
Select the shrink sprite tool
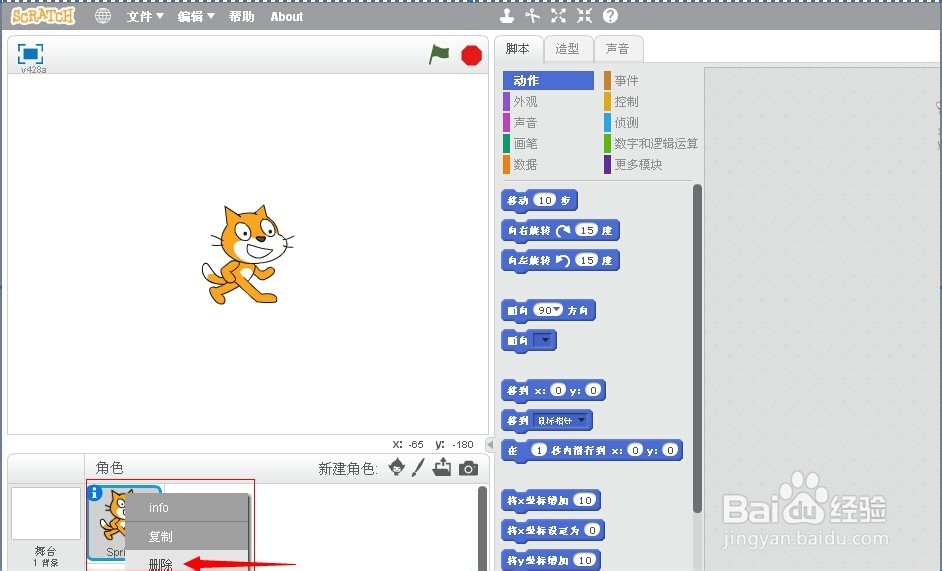tap(584, 16)
